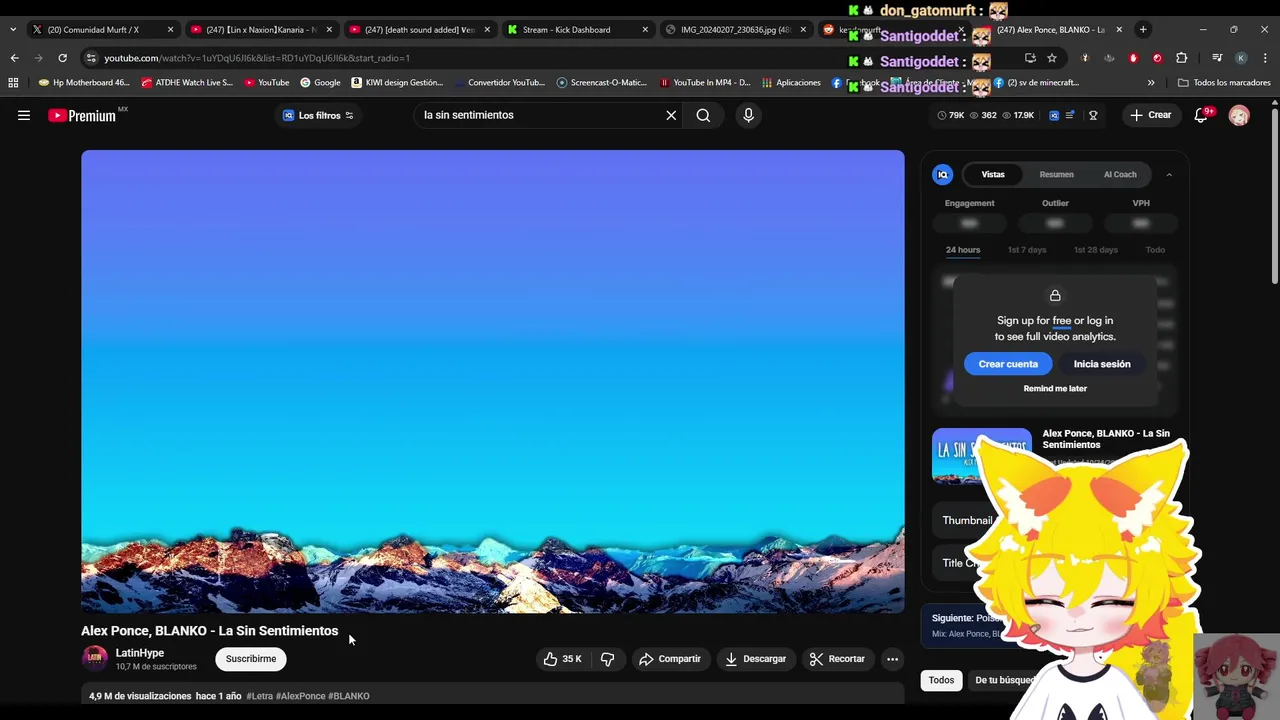Viewport: 1280px width, 720px height.
Task: Clip video with Recortar button
Action: coord(837,659)
